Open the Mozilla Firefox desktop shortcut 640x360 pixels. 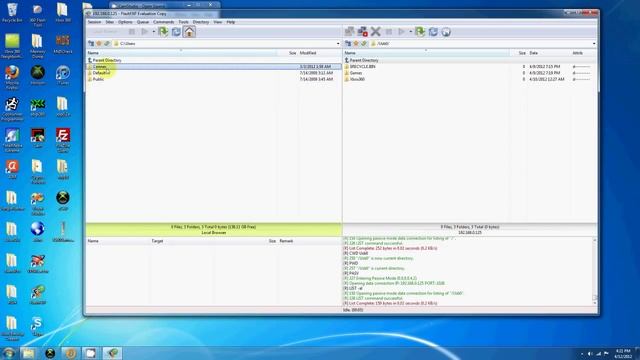pyautogui.click(x=12, y=77)
